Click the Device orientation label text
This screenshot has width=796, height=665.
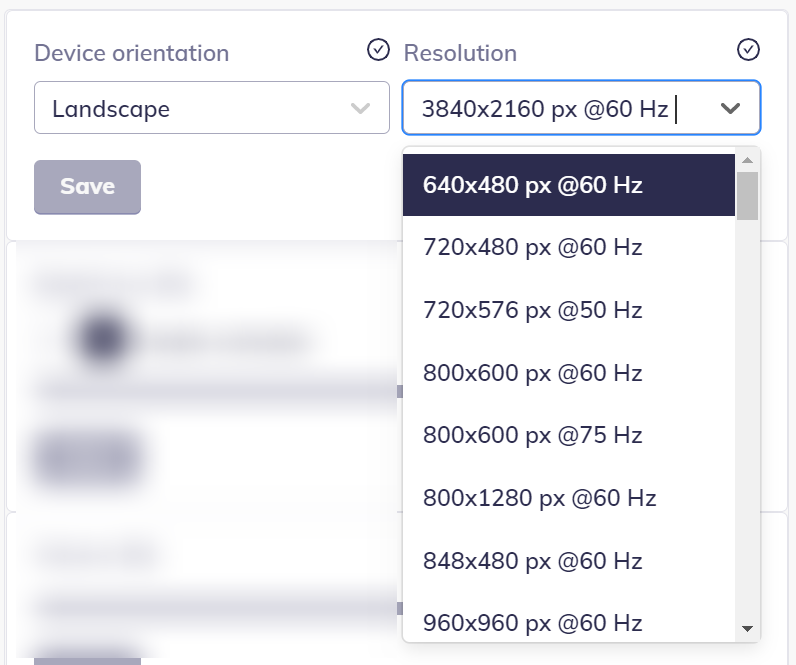(x=131, y=53)
